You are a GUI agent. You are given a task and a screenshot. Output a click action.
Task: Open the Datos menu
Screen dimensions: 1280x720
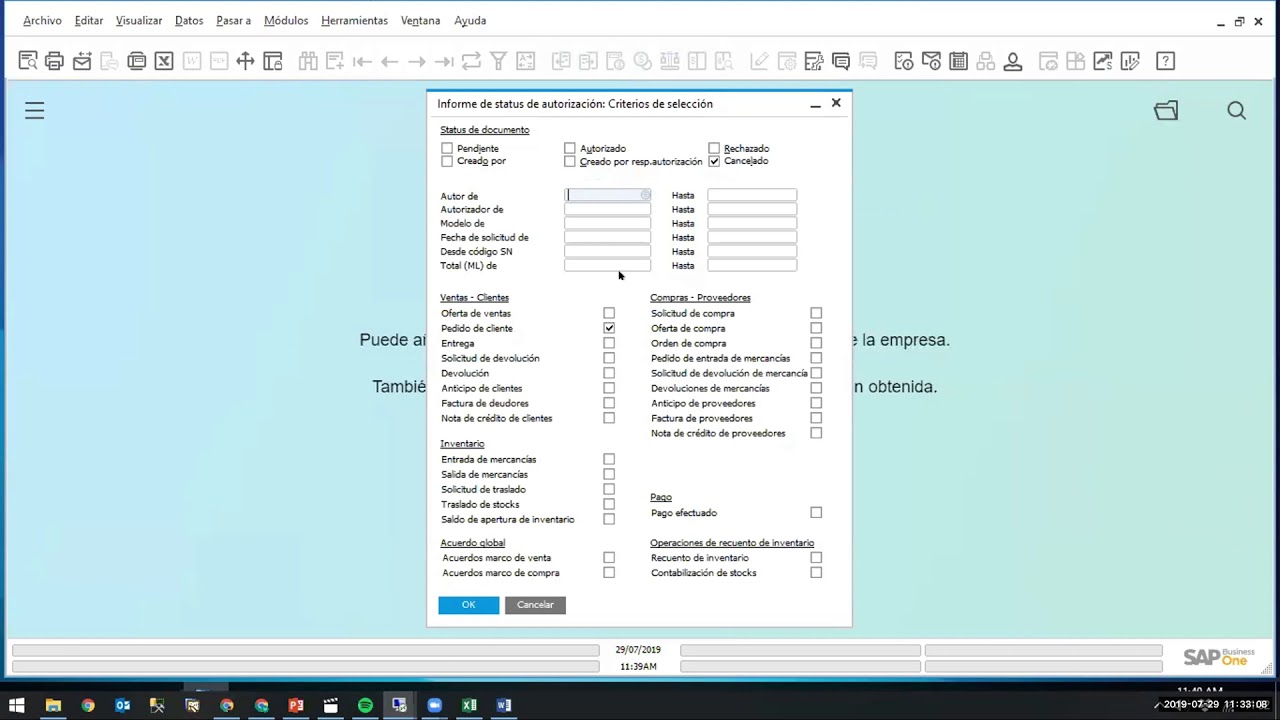pyautogui.click(x=189, y=20)
